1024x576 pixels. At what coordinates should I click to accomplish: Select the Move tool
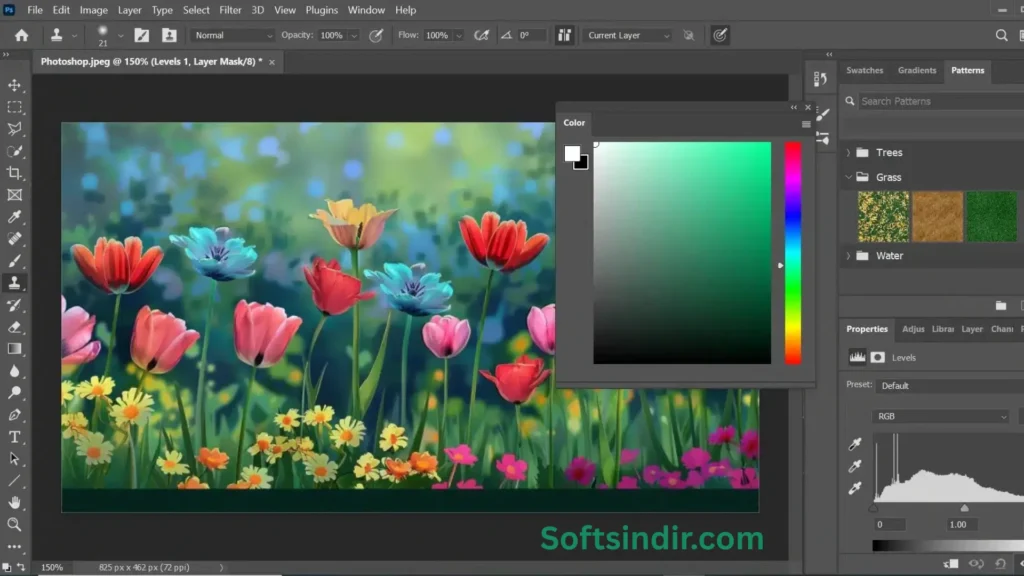coord(15,85)
